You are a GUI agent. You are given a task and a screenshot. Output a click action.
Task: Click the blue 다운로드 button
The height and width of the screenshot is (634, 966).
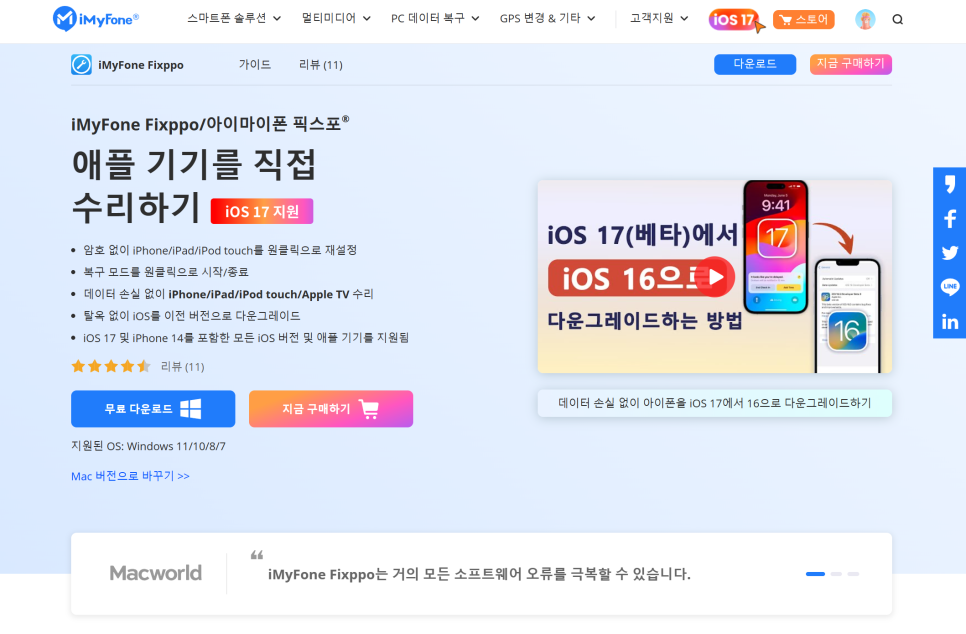755,64
